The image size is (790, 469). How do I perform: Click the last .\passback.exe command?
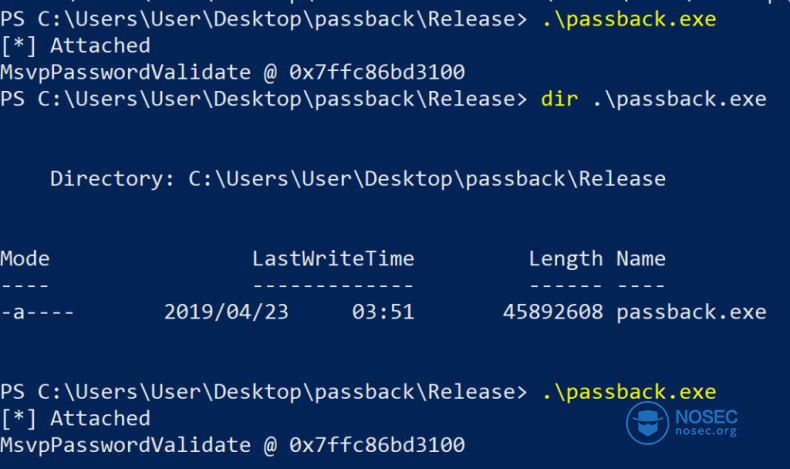[629, 392]
